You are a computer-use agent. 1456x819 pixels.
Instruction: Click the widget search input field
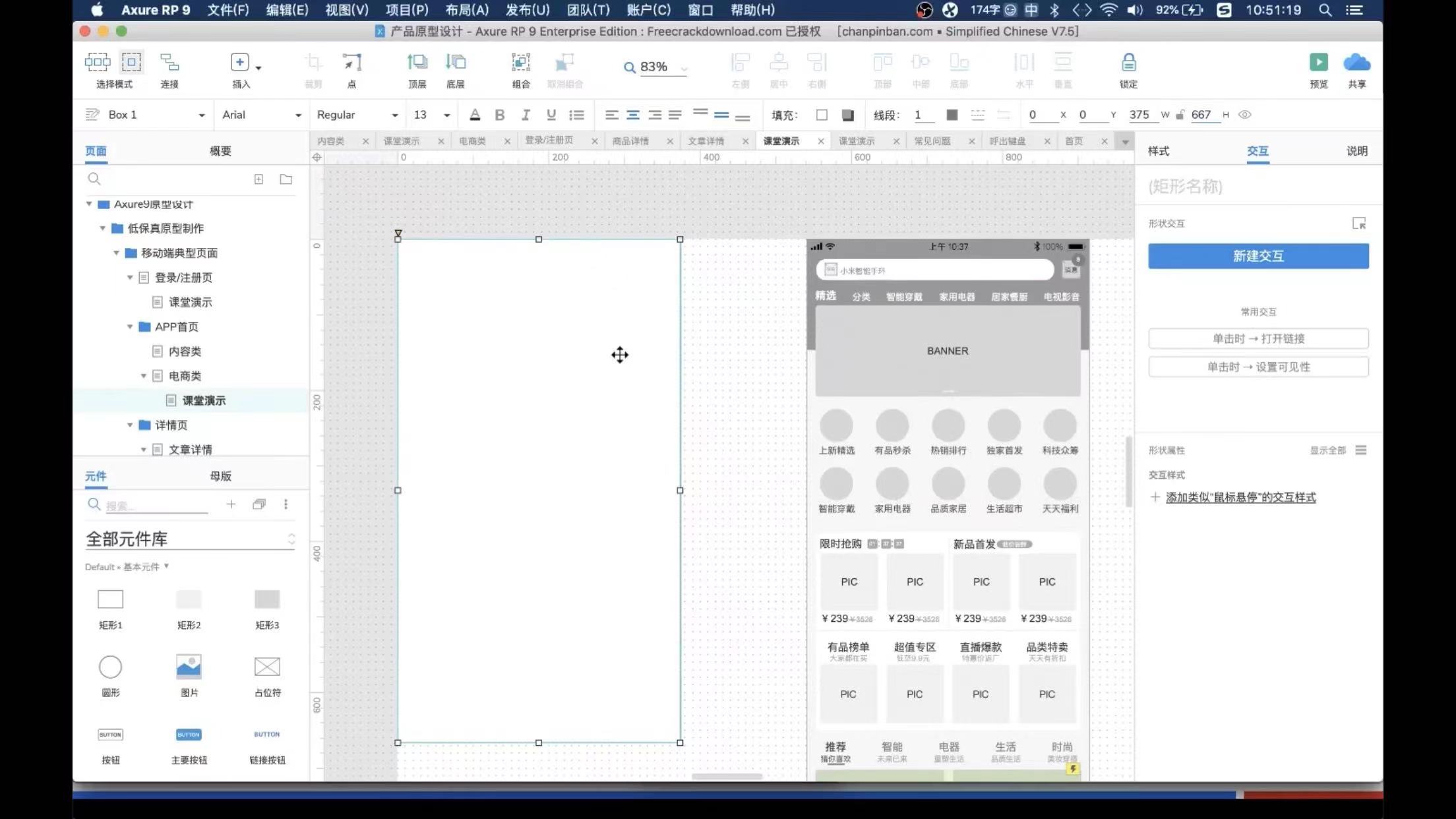156,505
